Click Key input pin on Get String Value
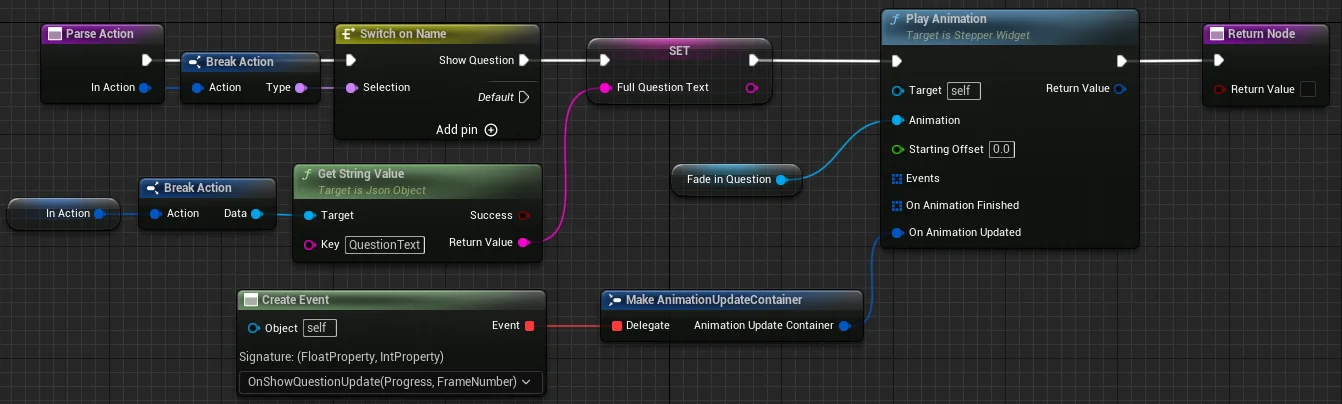 [x=309, y=244]
